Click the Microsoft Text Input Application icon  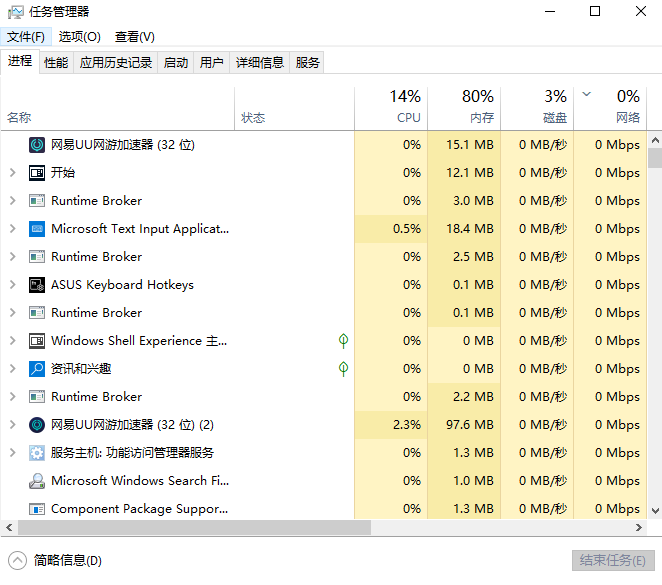[x=37, y=229]
